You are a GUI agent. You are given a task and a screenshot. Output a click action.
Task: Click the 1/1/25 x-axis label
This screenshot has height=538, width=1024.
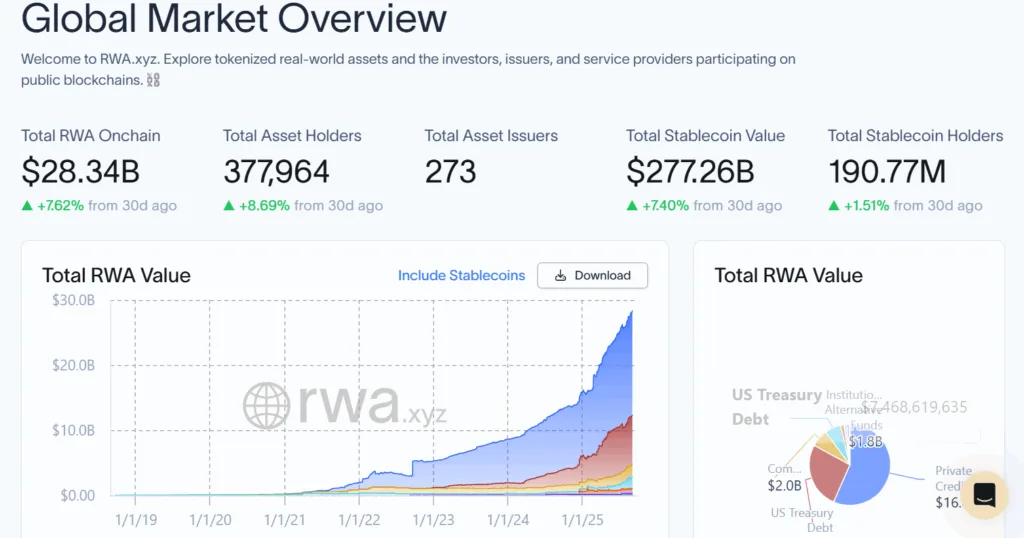point(583,520)
